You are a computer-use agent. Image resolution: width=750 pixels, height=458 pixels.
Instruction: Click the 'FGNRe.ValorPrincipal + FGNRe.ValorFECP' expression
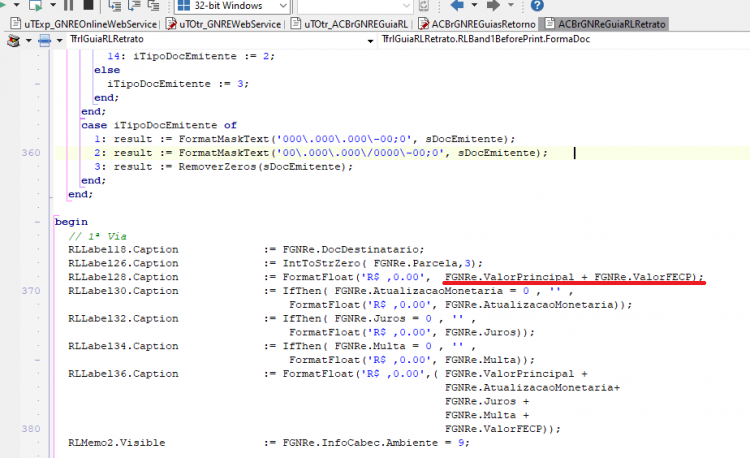click(569, 277)
